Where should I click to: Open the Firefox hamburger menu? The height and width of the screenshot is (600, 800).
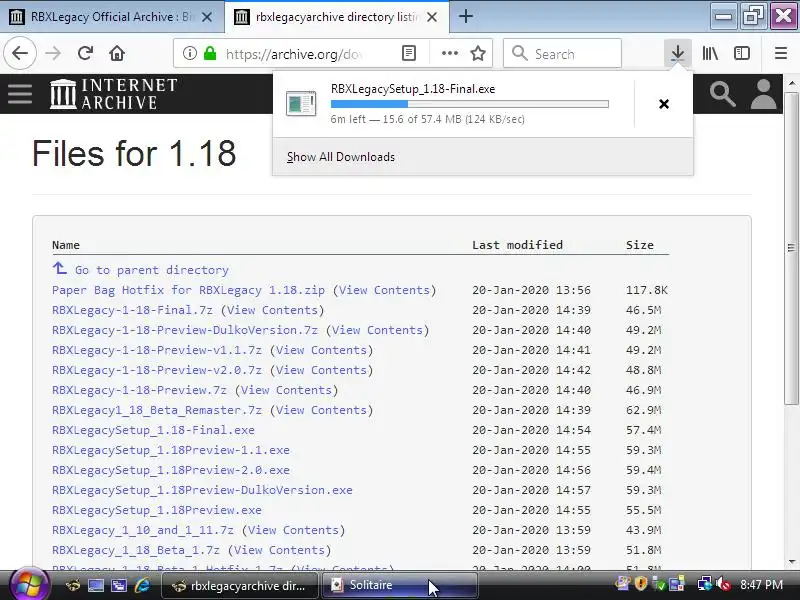(781, 53)
